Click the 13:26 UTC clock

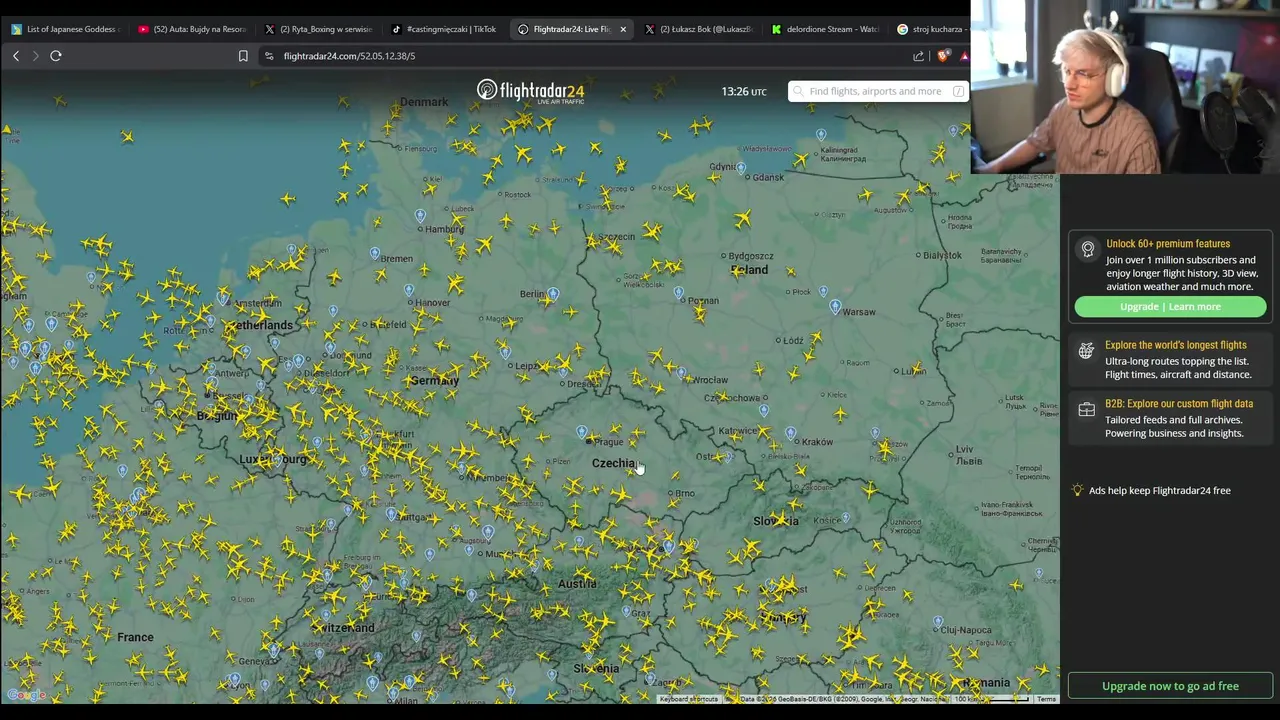[744, 91]
